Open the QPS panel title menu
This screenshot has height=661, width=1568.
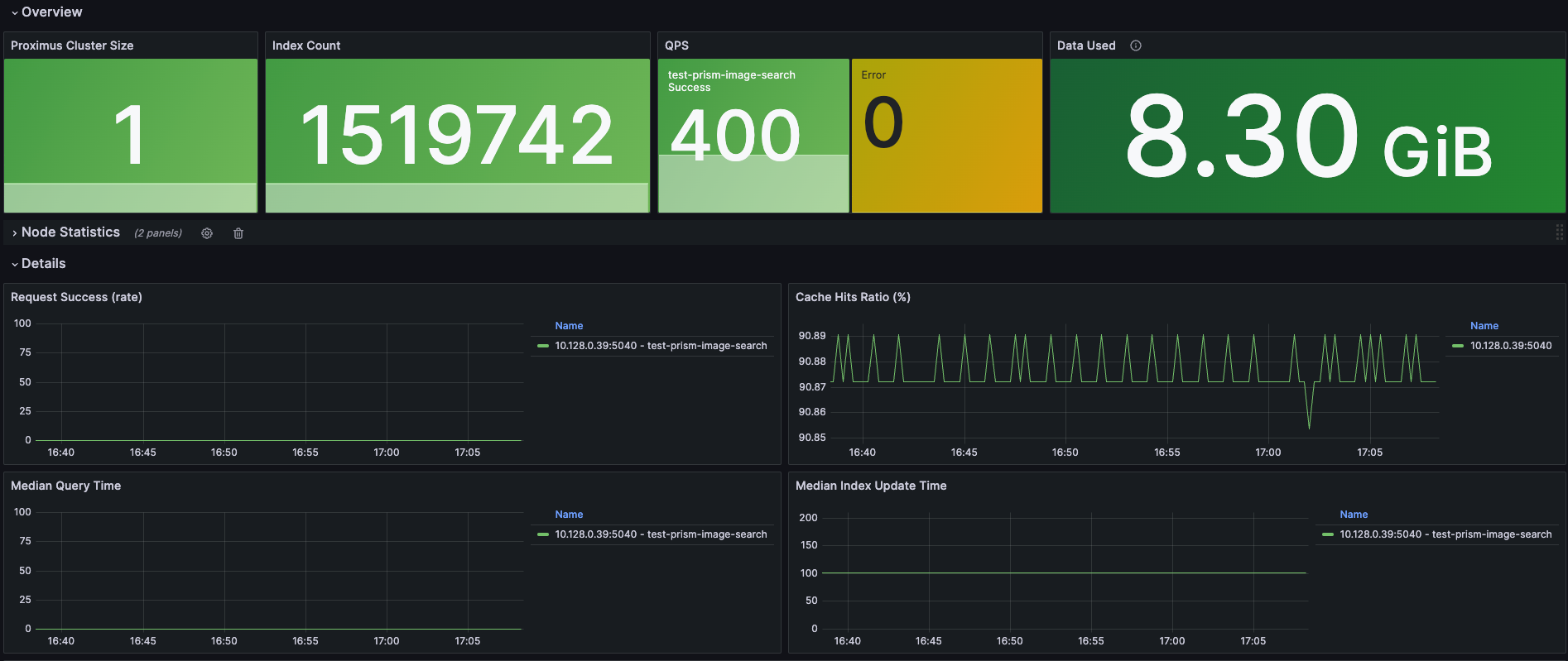(676, 46)
